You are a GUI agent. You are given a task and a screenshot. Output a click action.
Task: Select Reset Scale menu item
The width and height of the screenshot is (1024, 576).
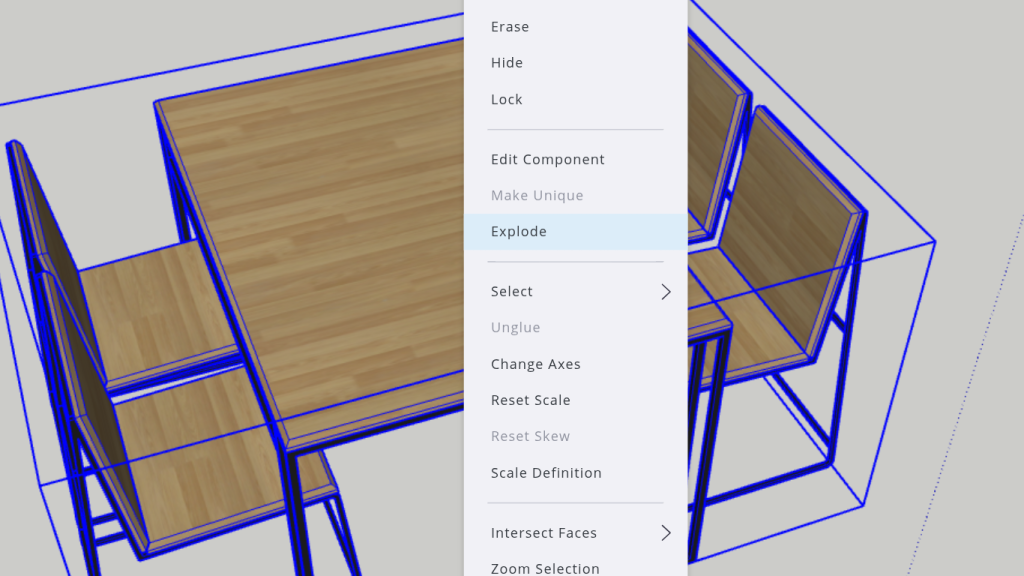pos(530,401)
